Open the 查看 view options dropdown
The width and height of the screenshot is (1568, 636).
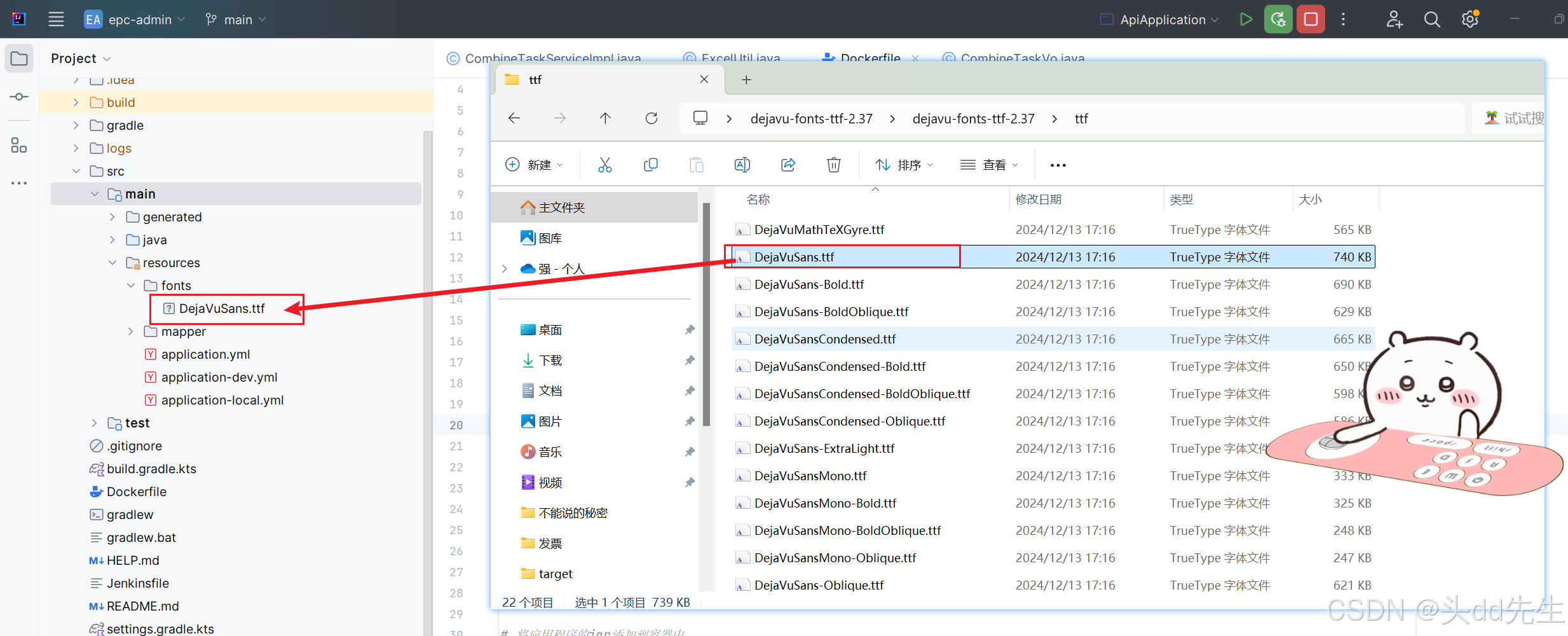point(988,164)
